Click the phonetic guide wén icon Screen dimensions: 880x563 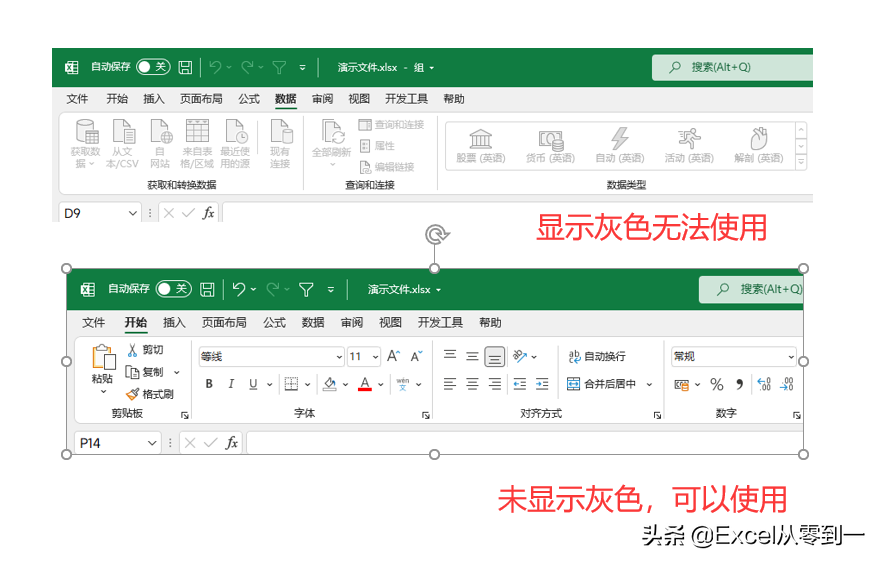(402, 384)
